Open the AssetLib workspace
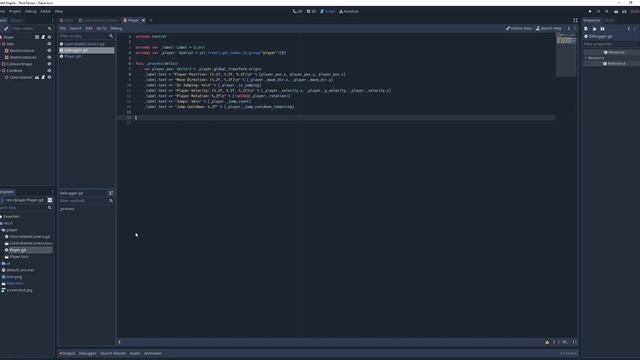The image size is (640, 360). 349,11
